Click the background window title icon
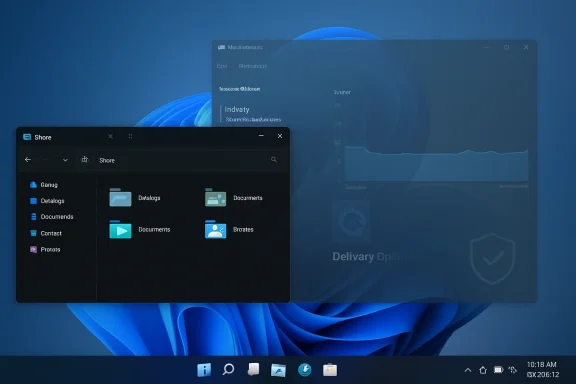The image size is (576, 384). point(221,47)
